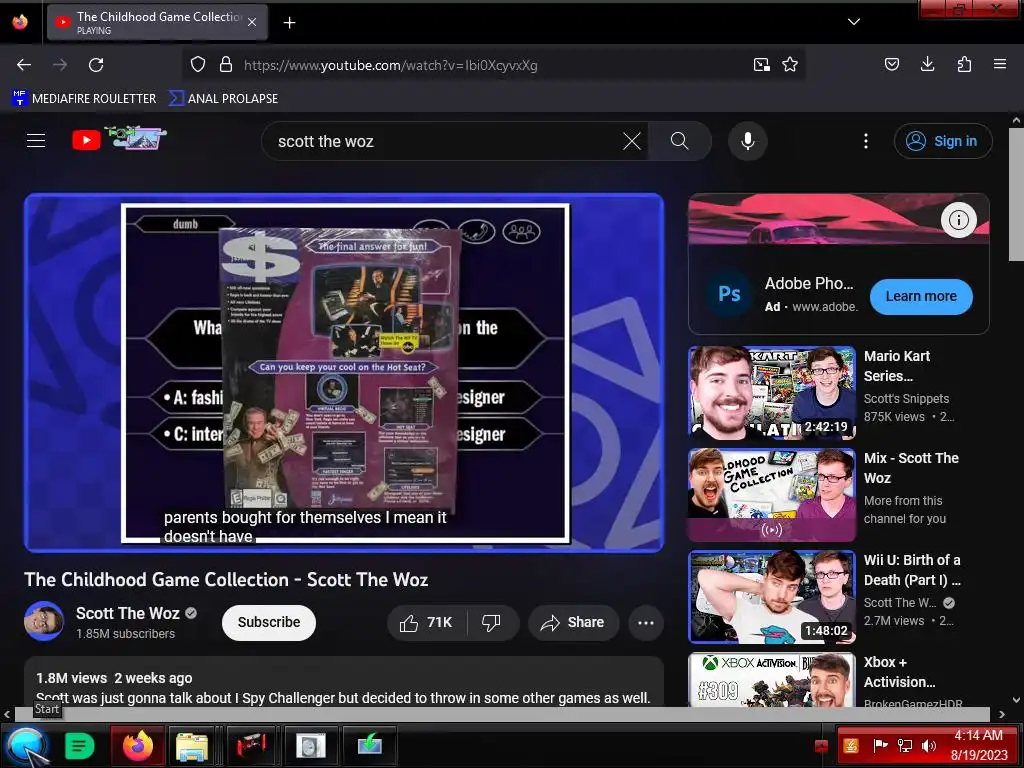Open the Firefox extensions puzzle icon
1024x768 pixels.
[x=964, y=64]
